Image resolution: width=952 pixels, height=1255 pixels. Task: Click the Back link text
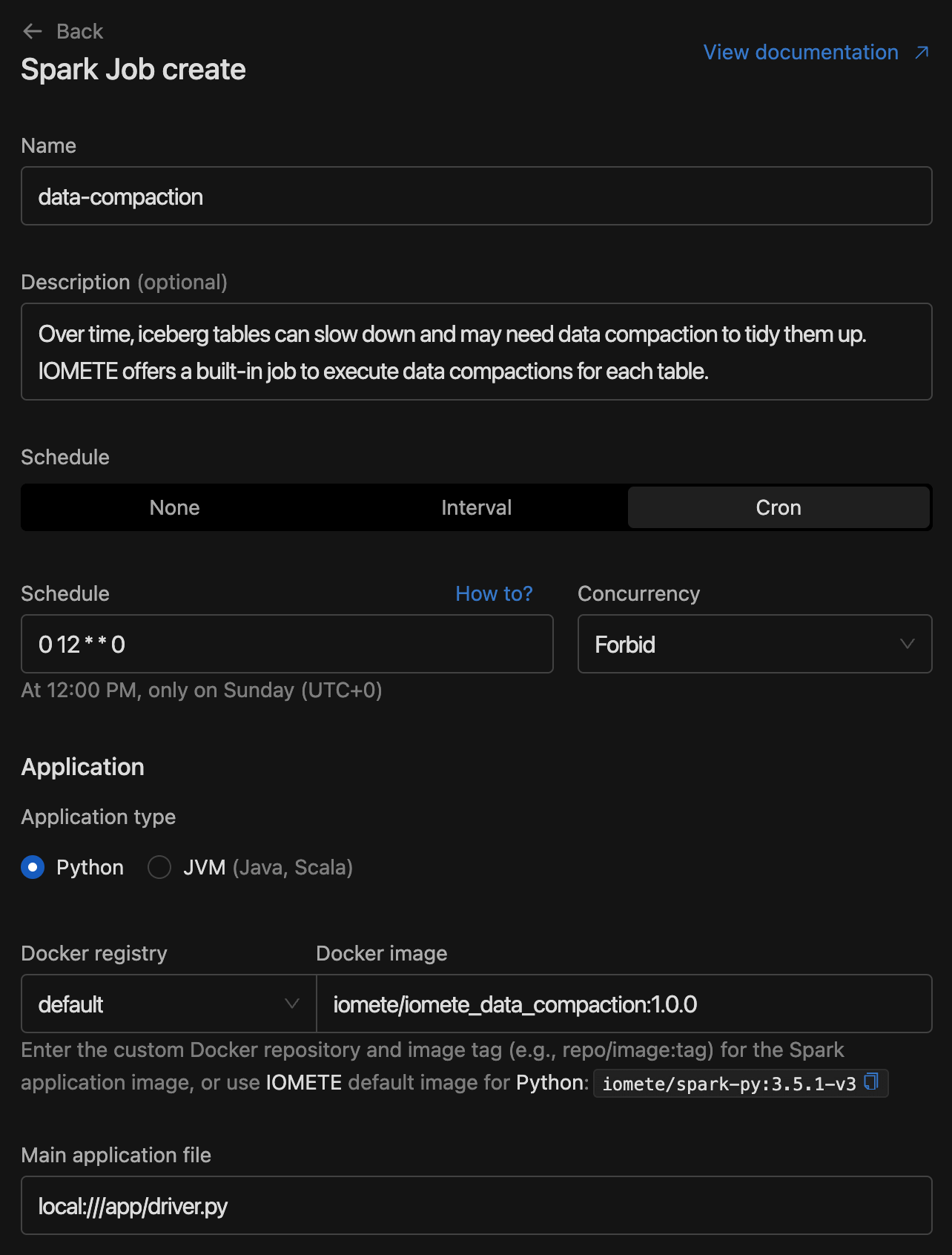[79, 31]
